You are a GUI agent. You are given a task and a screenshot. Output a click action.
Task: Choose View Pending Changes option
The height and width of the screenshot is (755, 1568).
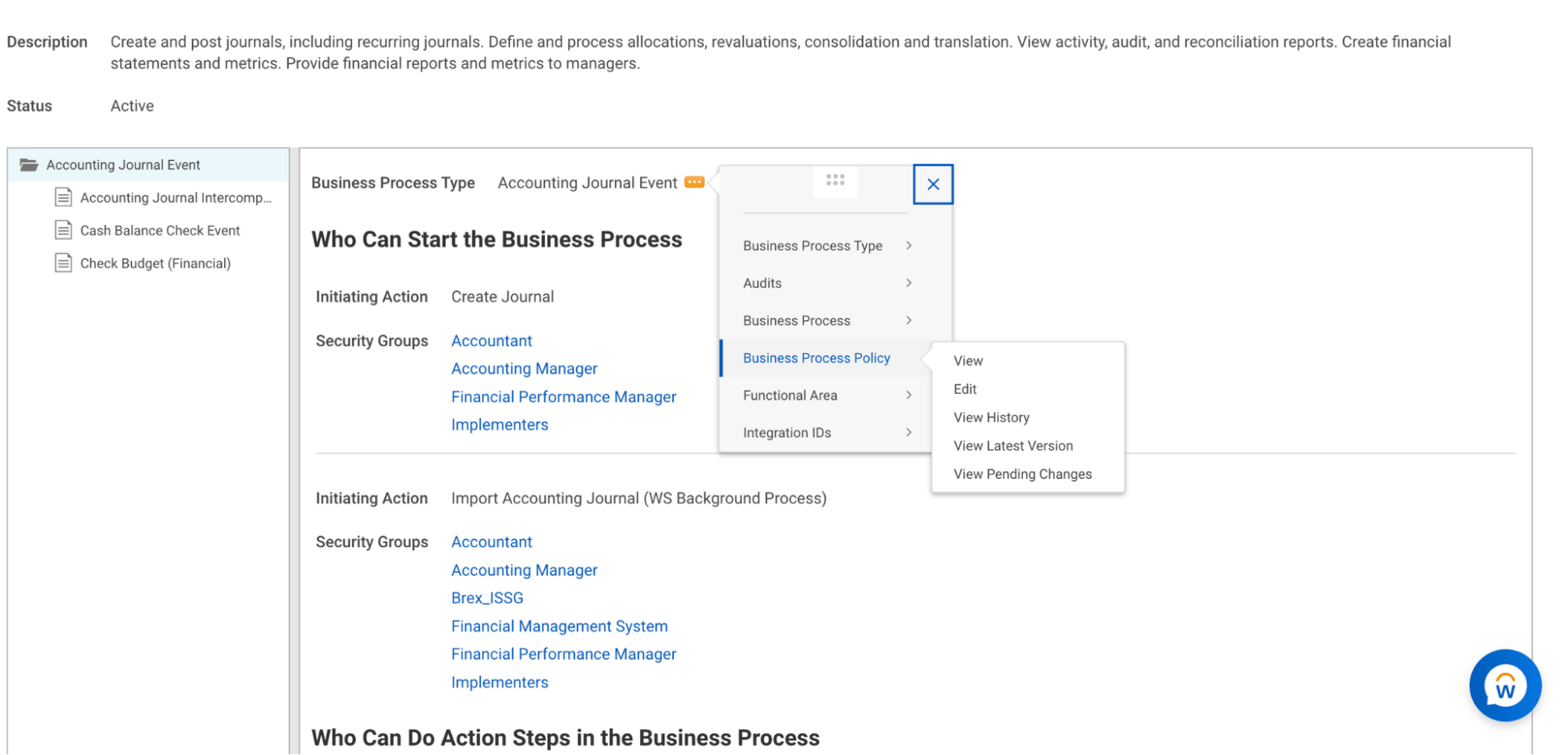pyautogui.click(x=1022, y=474)
